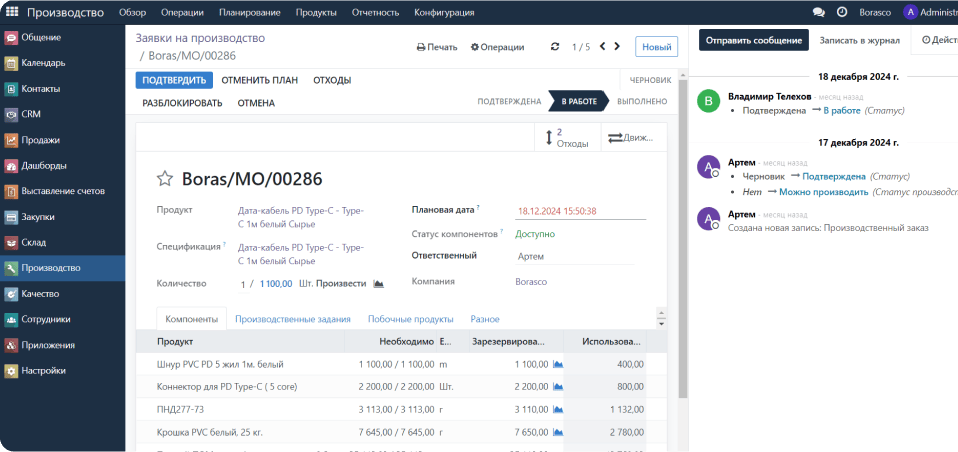The image size is (958, 452).
Task: Click forecast chart icon in Крошка PVC row
Action: click(557, 432)
